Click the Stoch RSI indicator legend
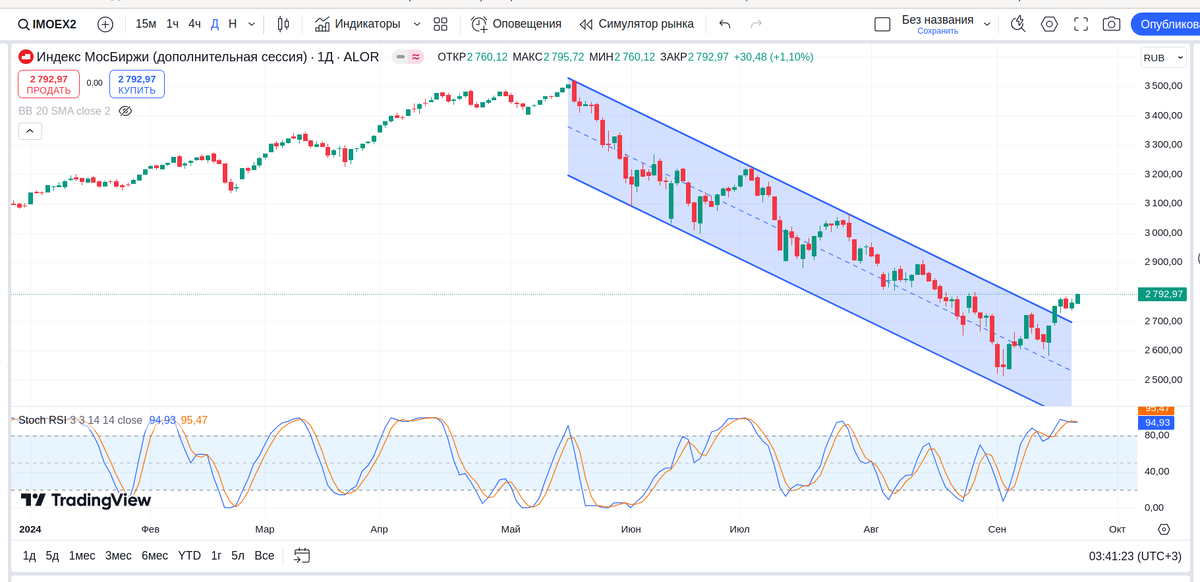 [80, 420]
